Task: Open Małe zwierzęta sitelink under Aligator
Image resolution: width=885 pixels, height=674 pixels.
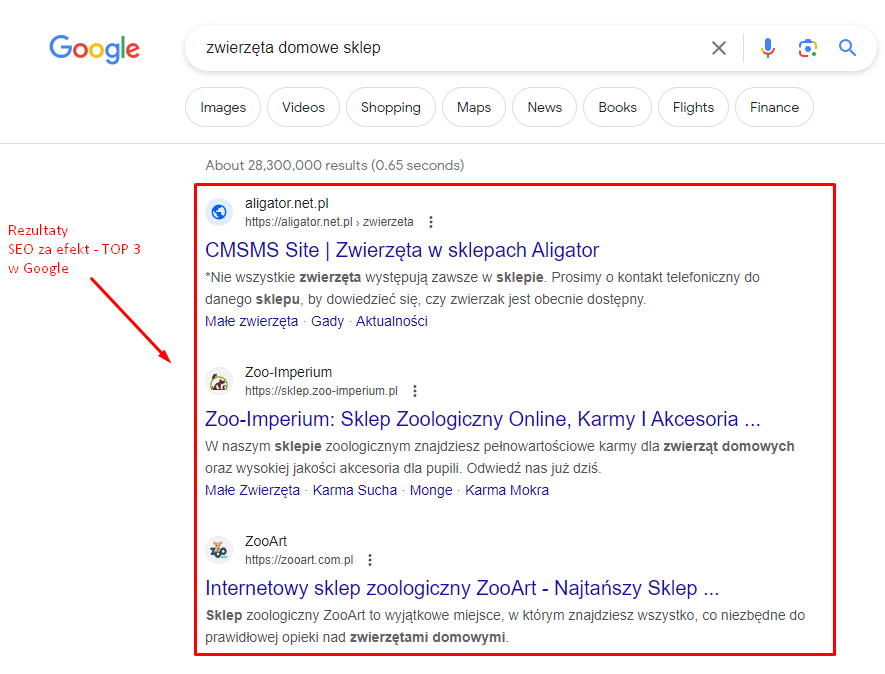Action: pyautogui.click(x=251, y=321)
